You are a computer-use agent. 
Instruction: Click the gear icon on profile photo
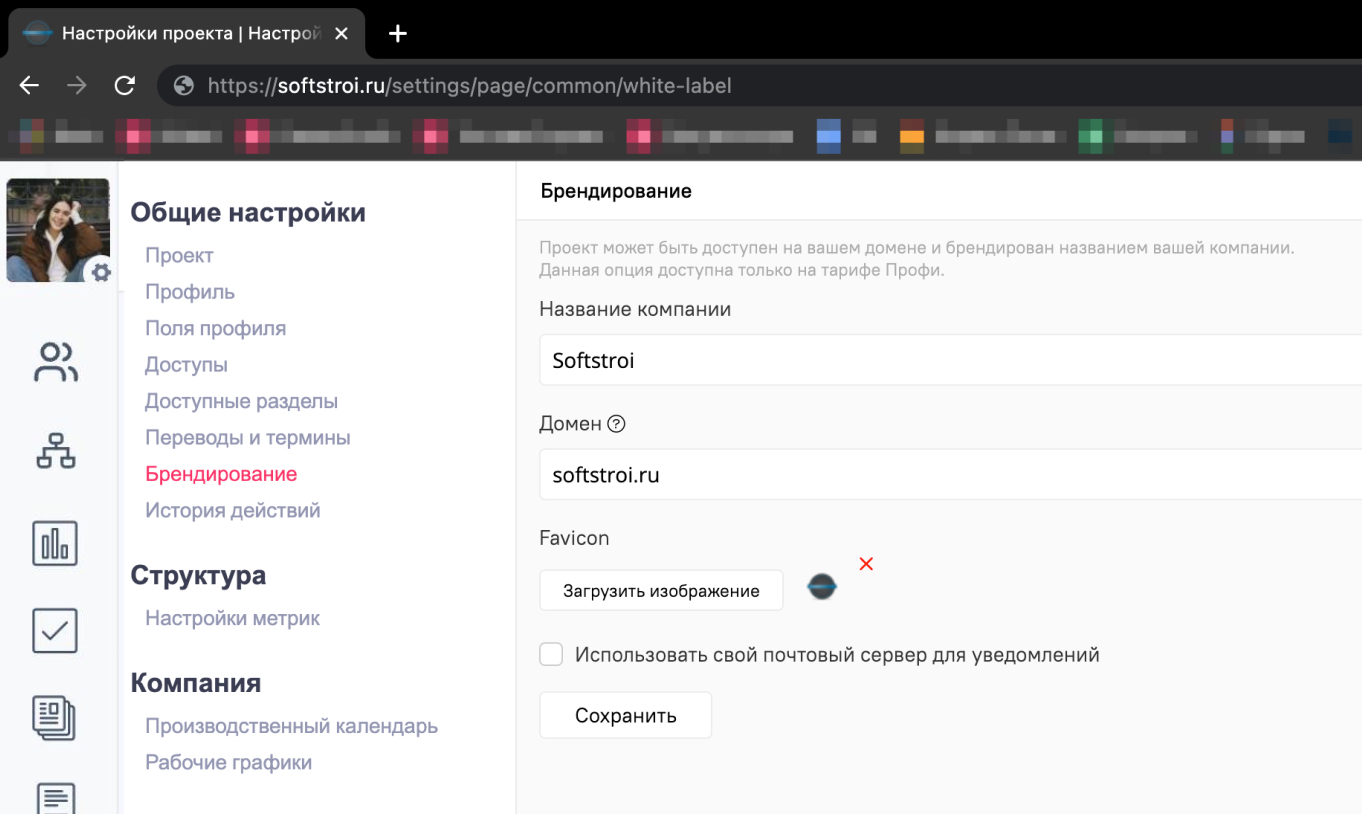pos(101,272)
